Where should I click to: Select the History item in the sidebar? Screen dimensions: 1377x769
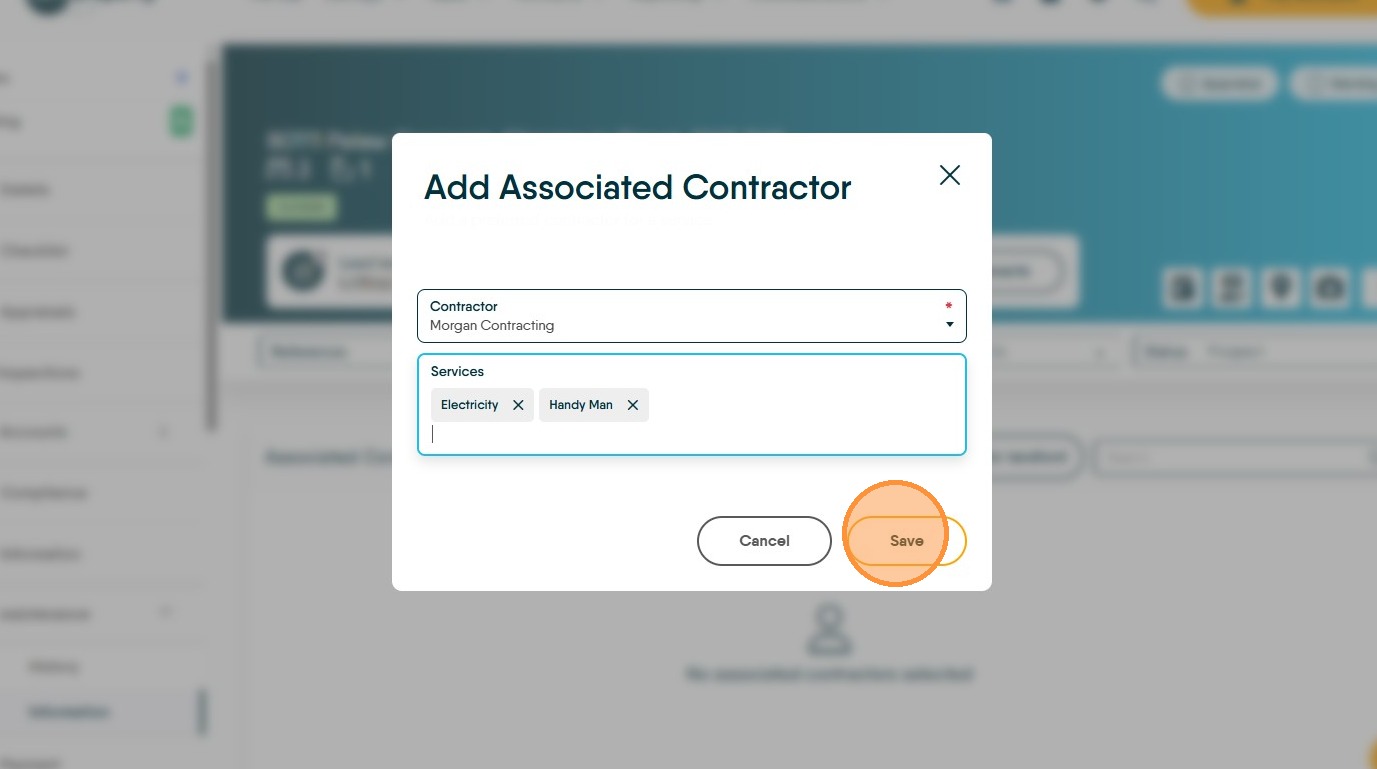55,667
